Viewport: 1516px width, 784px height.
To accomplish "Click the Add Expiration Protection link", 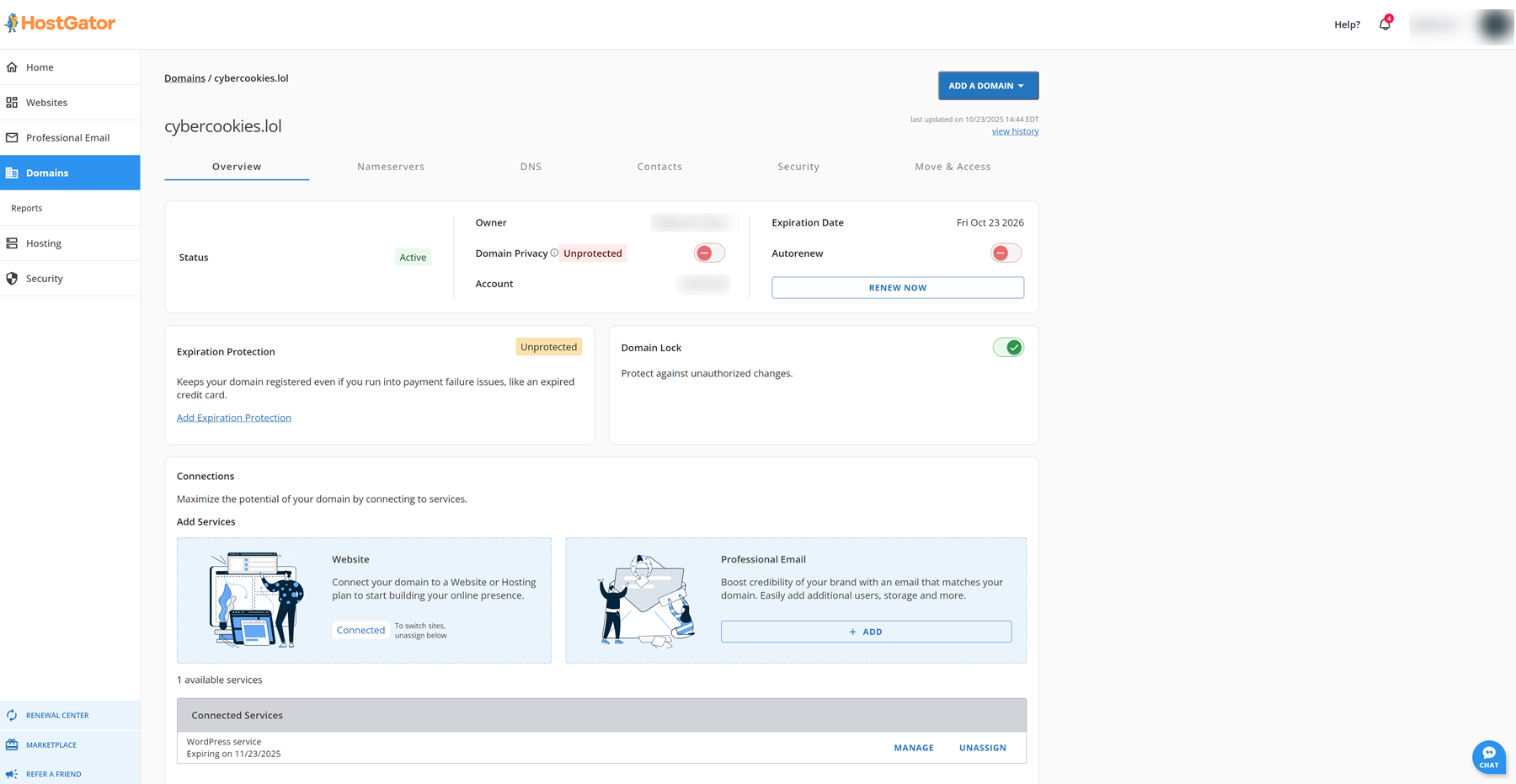I will (x=233, y=418).
